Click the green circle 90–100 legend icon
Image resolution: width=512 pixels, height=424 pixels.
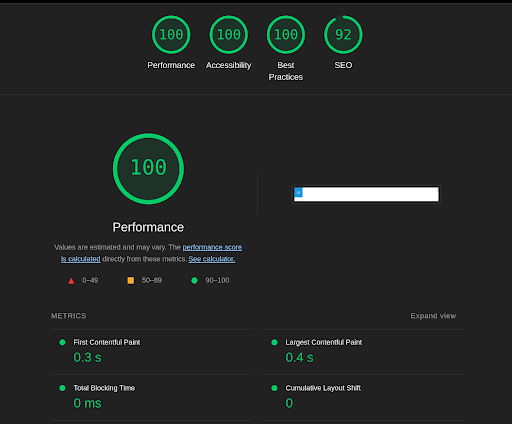pyautogui.click(x=194, y=280)
